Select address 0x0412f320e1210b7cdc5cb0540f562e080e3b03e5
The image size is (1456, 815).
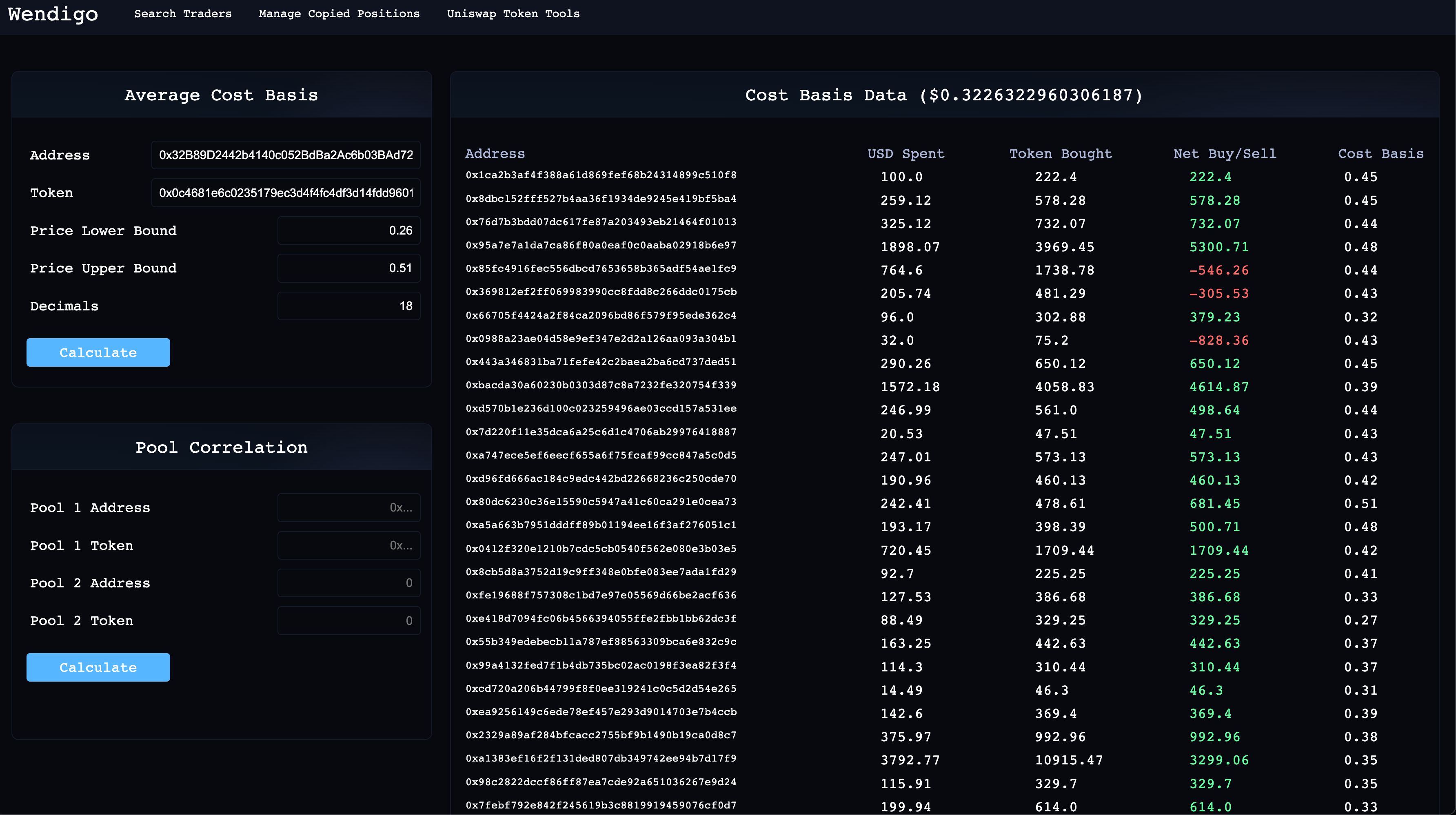pyautogui.click(x=601, y=548)
